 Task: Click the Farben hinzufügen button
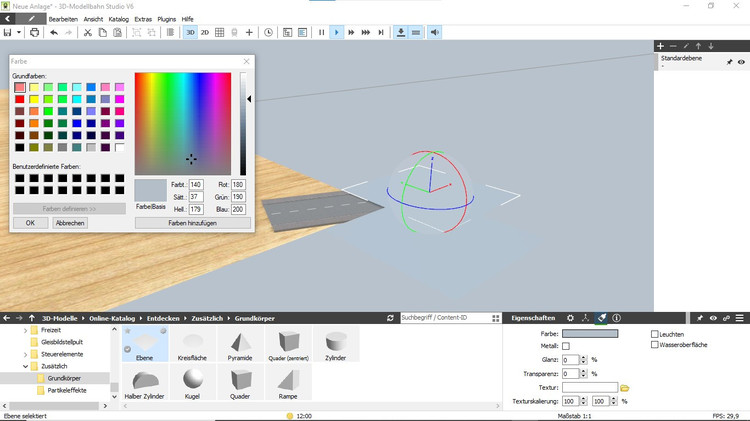[x=190, y=223]
